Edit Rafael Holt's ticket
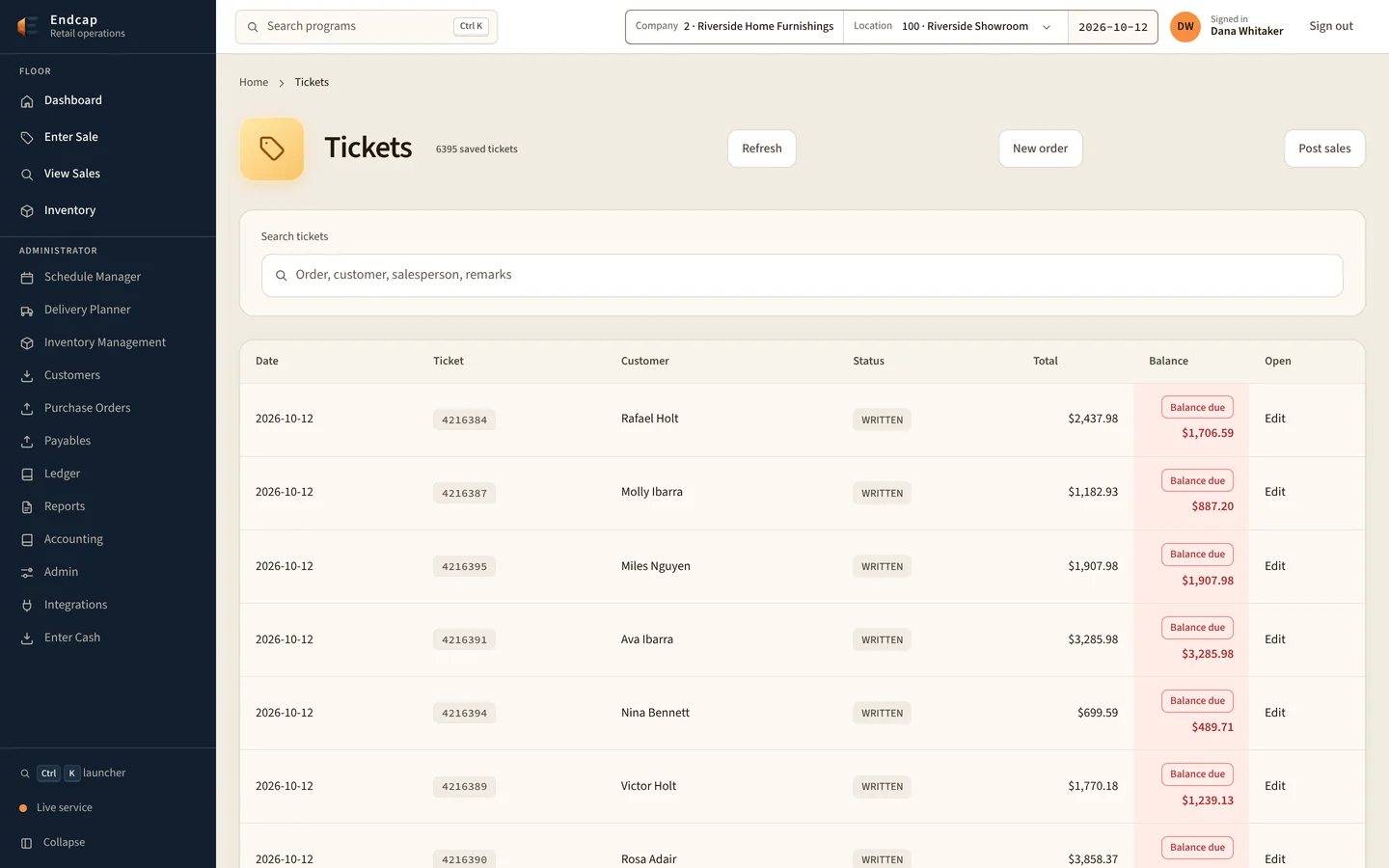 tap(1275, 419)
